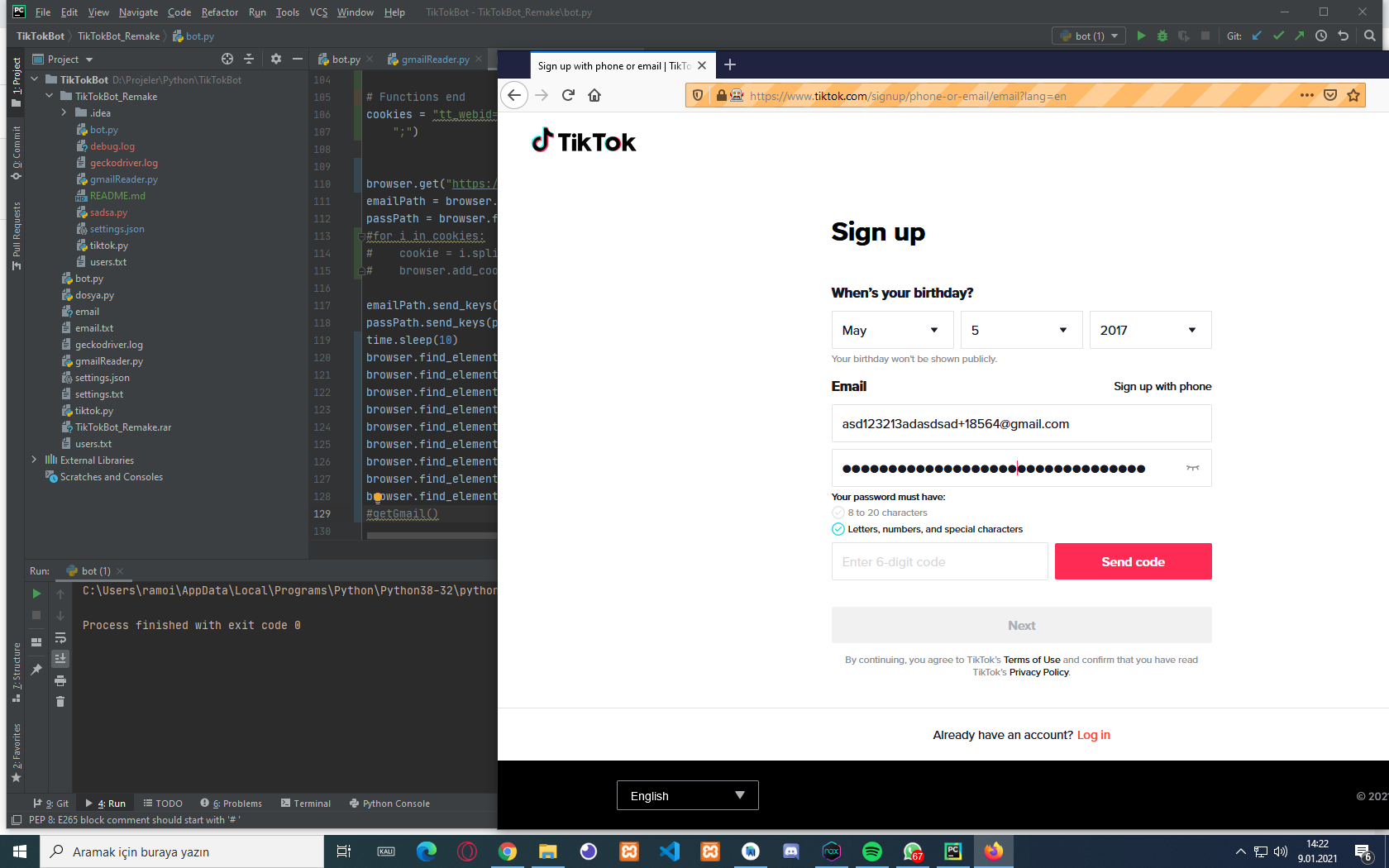Open the 6: Problems tool tab
Screen dimensions: 1389x868
(231, 803)
